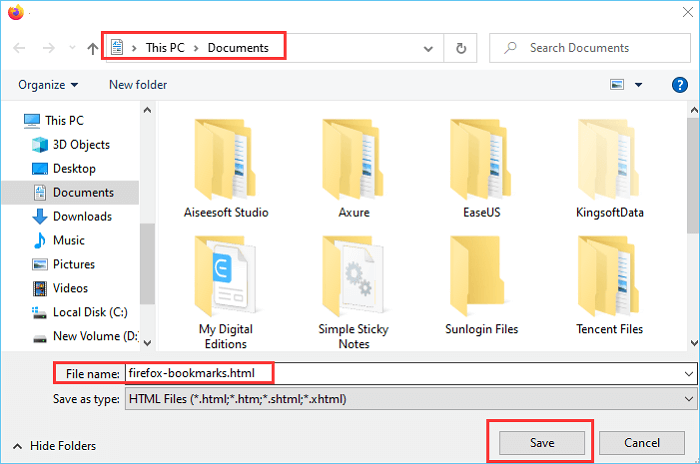This screenshot has height=464, width=700.
Task: Select the Axure folder
Action: pos(354,169)
